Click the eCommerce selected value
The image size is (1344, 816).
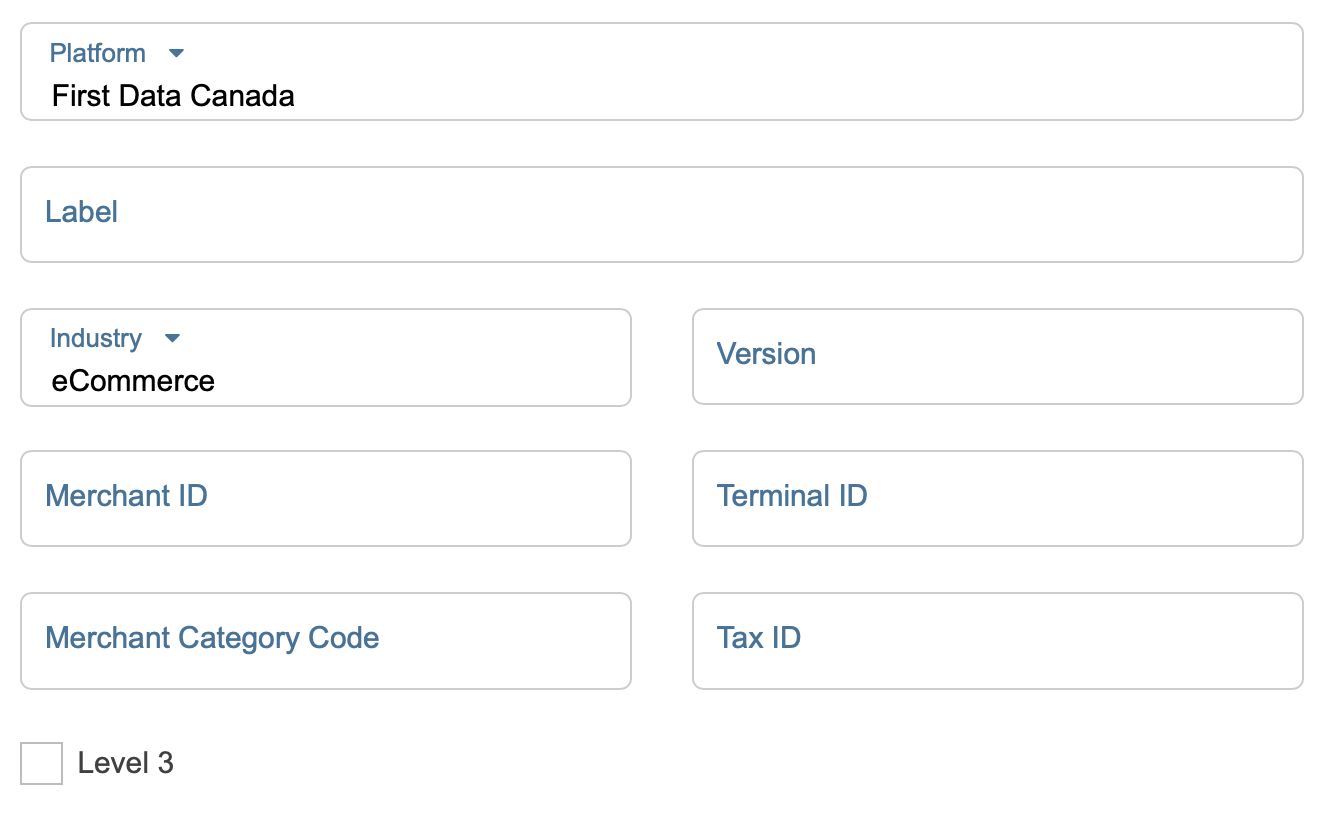pos(133,381)
